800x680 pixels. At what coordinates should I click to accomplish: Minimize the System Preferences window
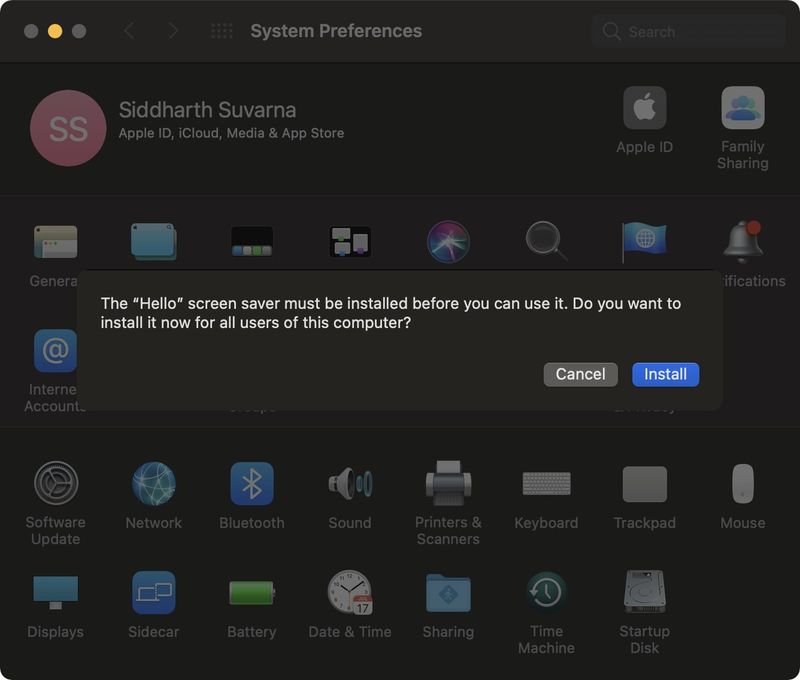pos(55,31)
